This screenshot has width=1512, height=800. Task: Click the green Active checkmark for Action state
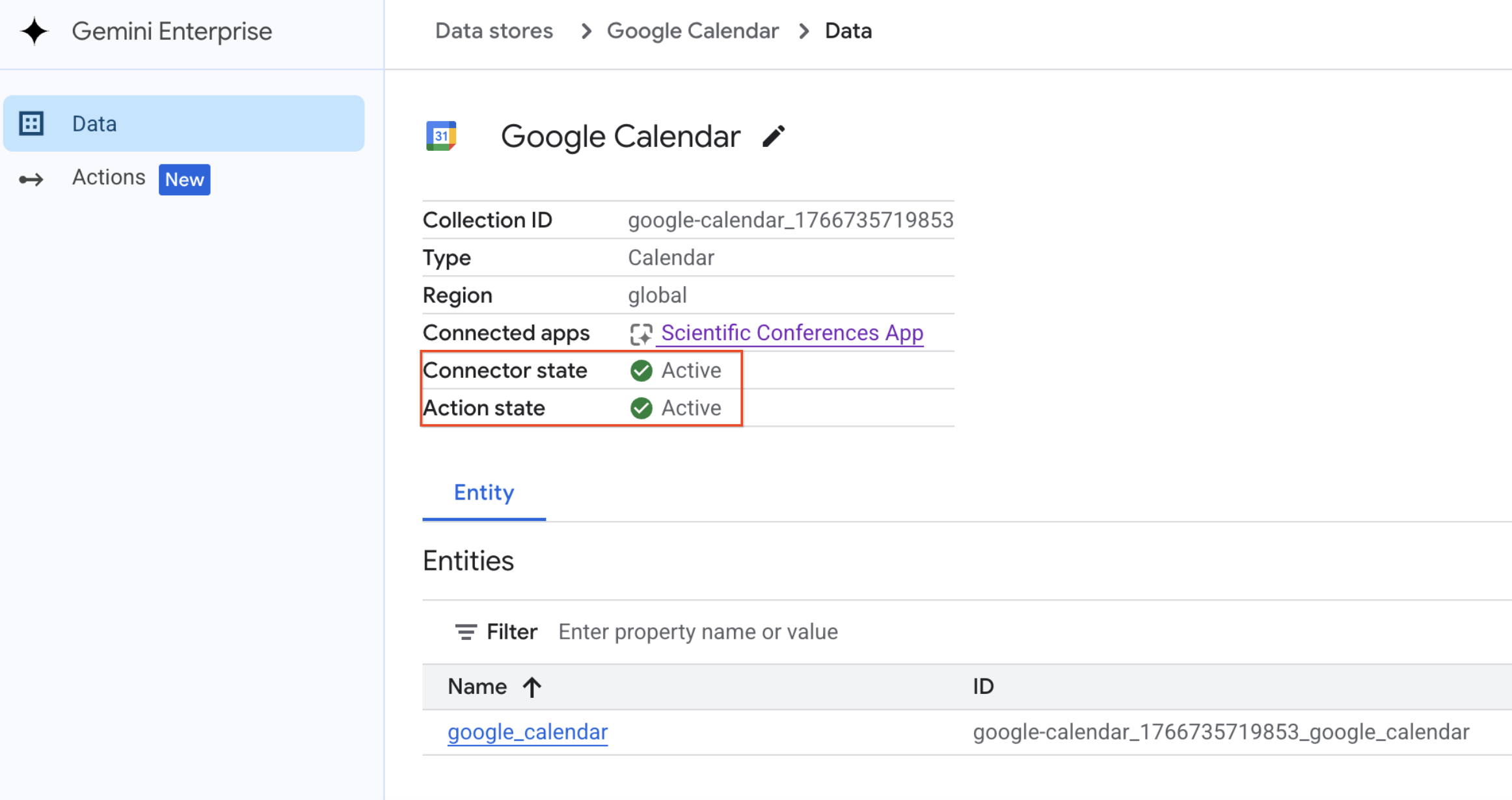[641, 408]
